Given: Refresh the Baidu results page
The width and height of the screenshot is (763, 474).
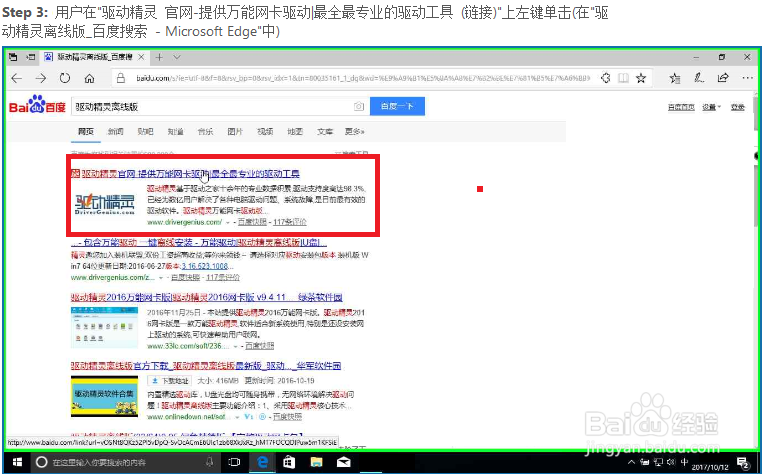Looking at the screenshot, I should pos(65,78).
